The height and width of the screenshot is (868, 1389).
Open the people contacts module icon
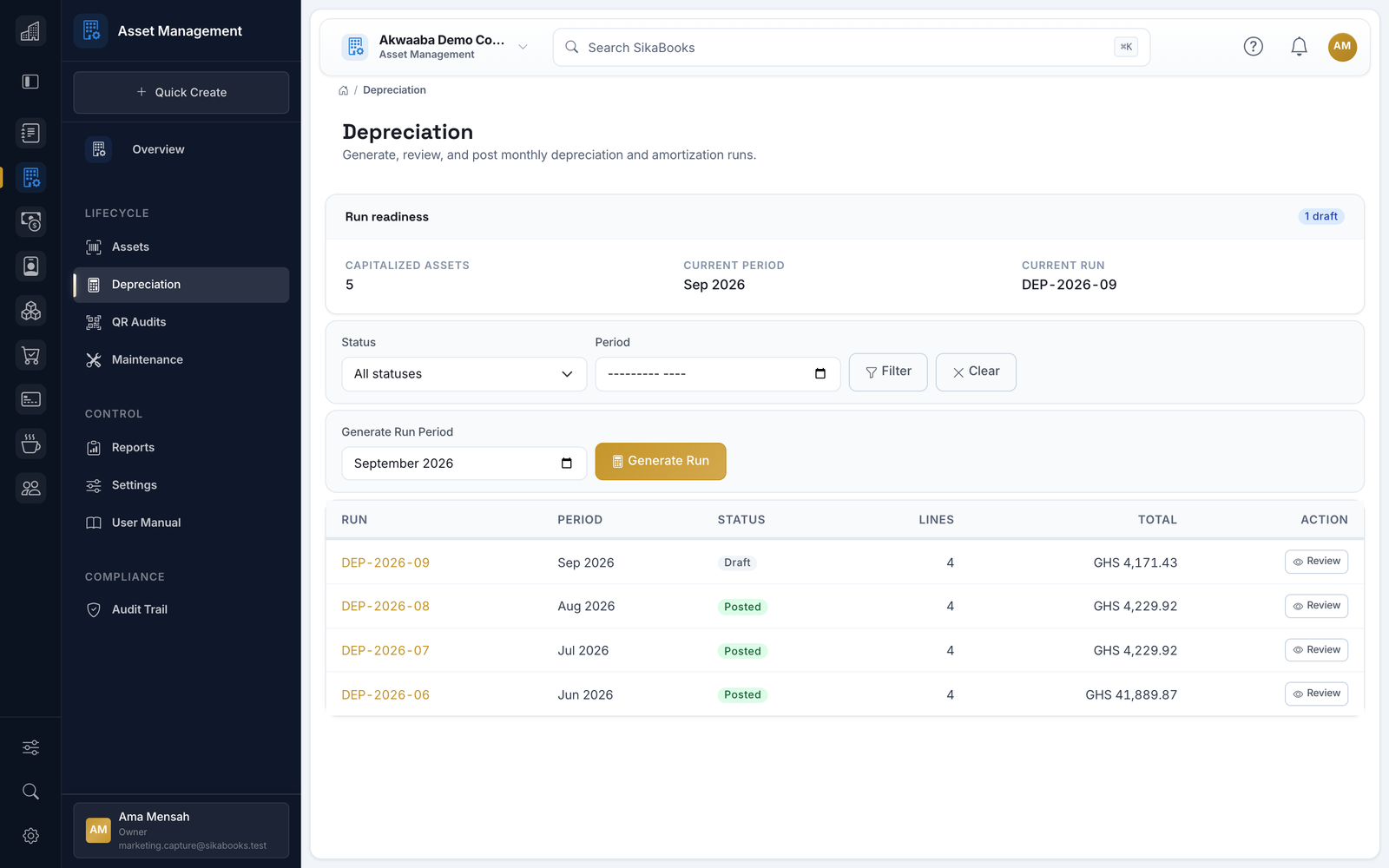coord(30,488)
